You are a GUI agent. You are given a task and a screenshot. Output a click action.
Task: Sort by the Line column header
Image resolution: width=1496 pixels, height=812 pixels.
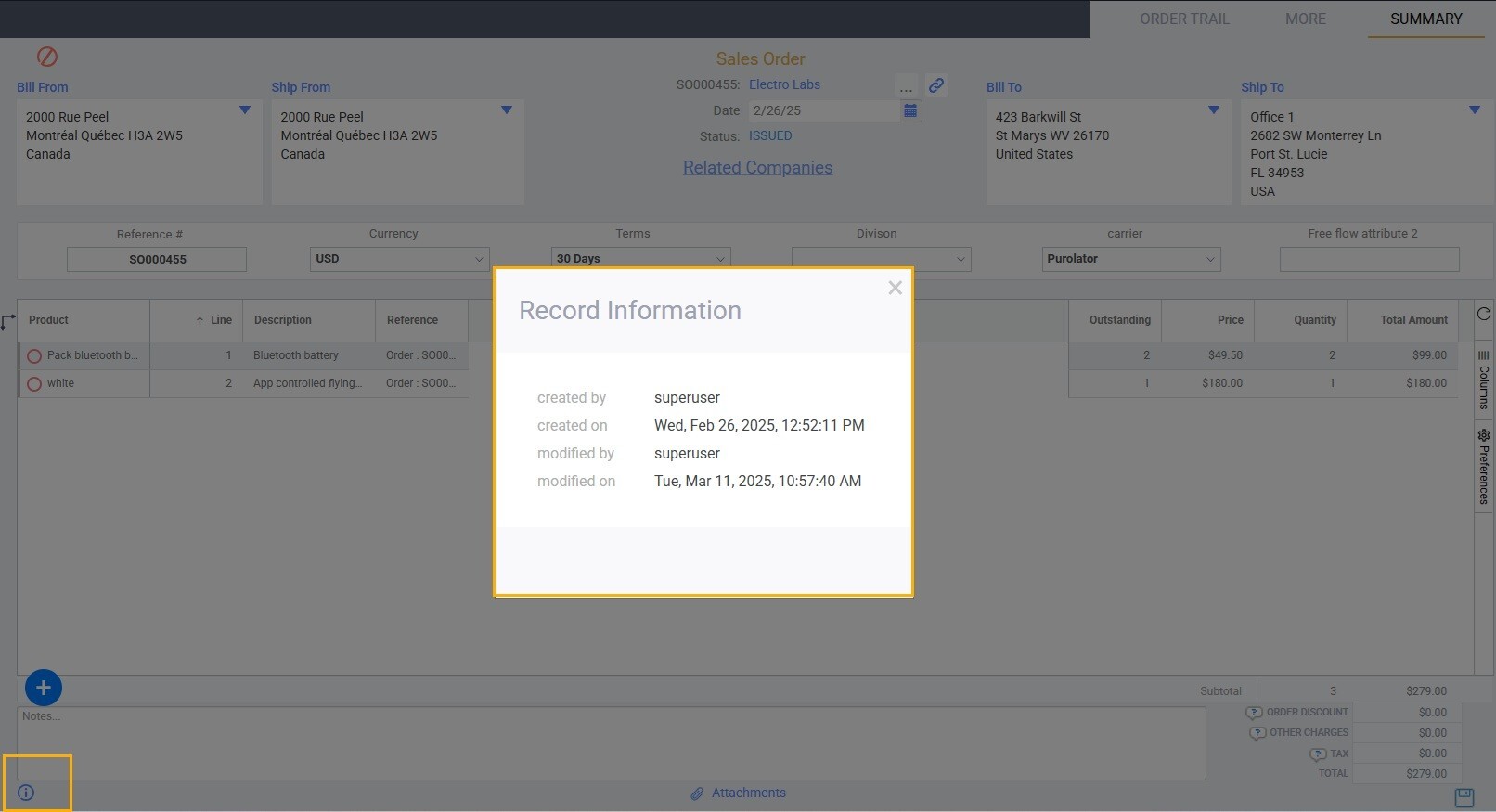pos(197,320)
